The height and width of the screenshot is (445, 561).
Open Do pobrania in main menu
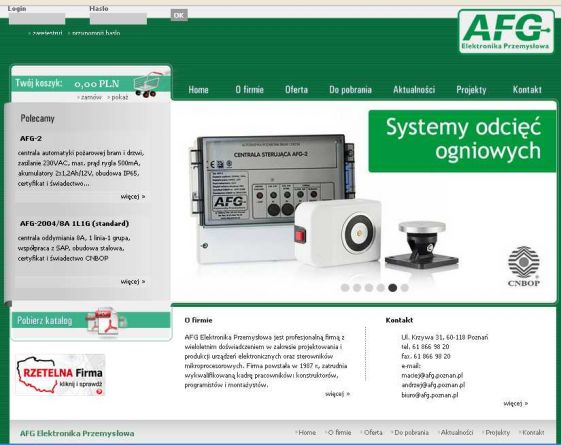click(350, 89)
